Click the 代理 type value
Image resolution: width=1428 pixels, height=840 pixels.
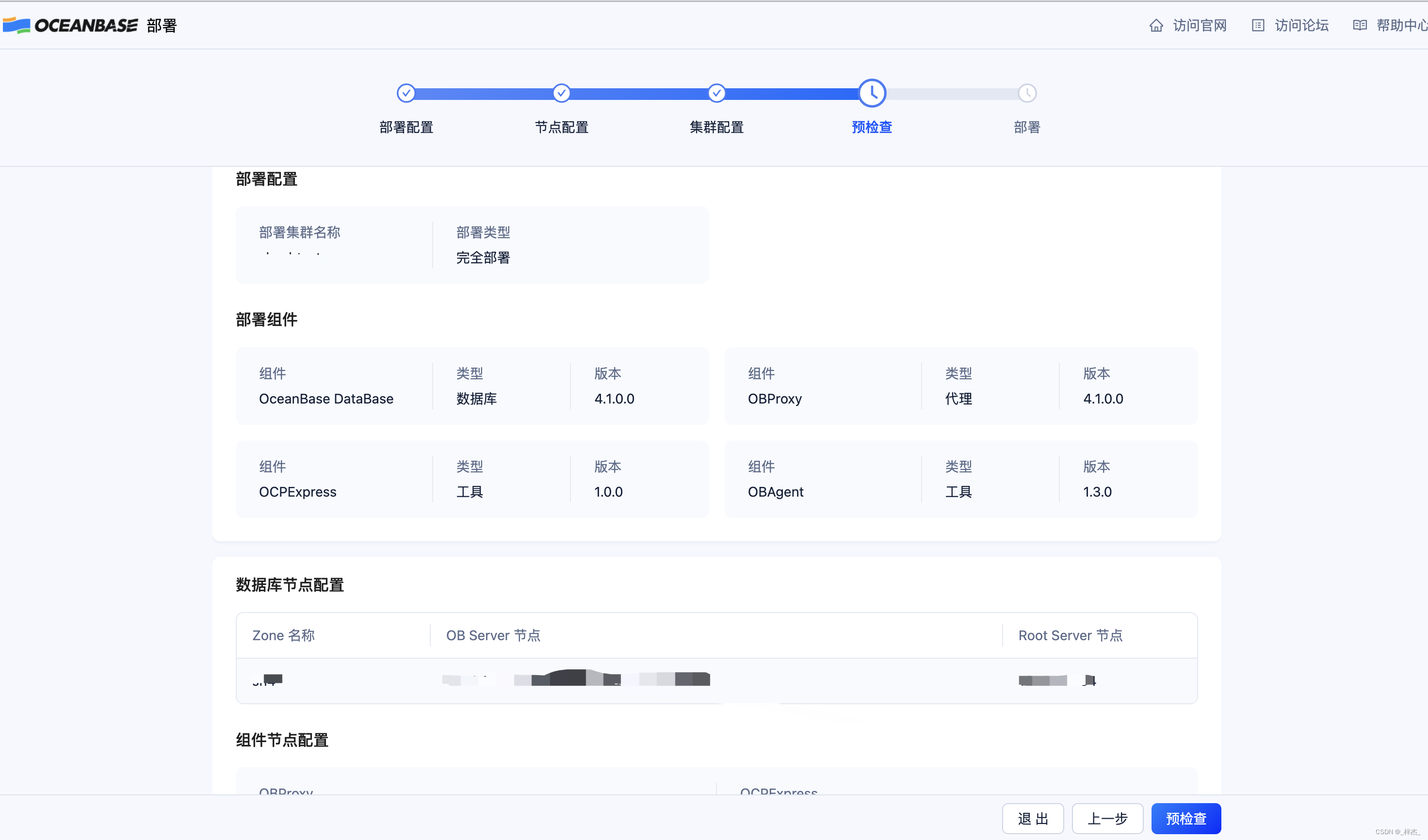click(x=959, y=399)
